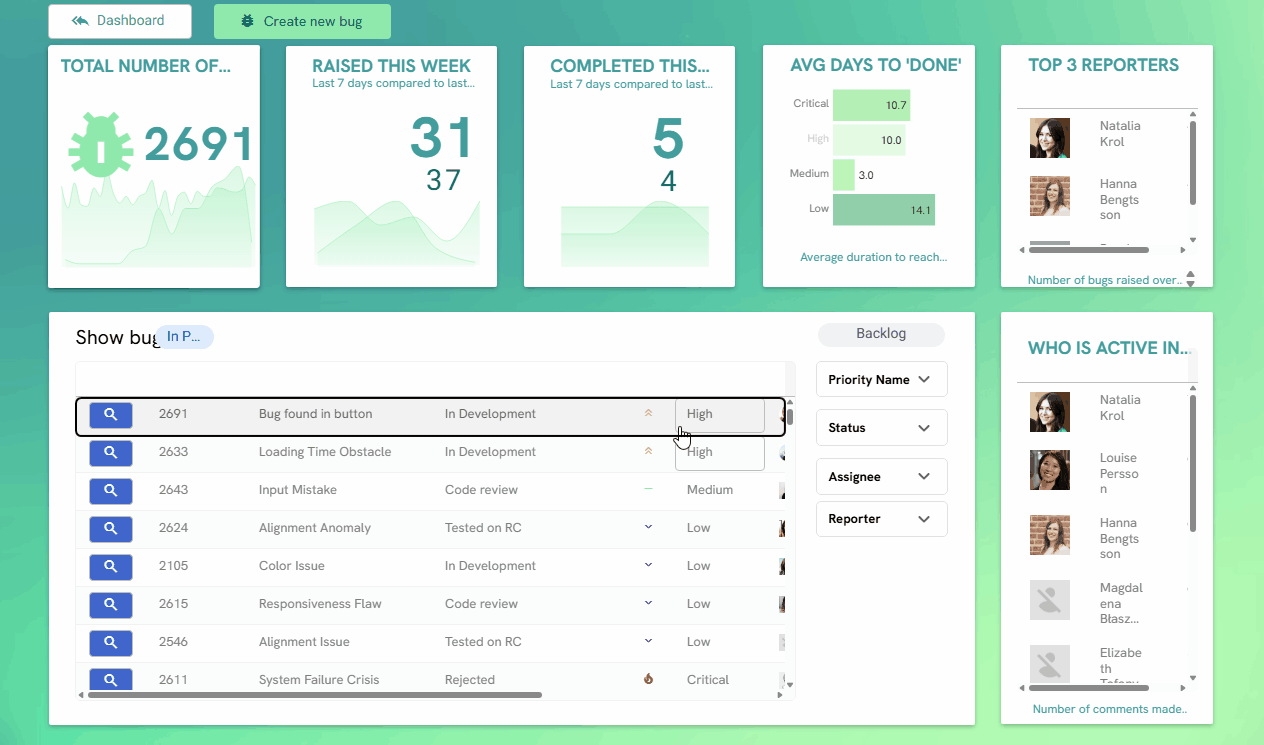Viewport: 1264px width, 745px height.
Task: Click the In Progress filter chip
Action: point(184,336)
